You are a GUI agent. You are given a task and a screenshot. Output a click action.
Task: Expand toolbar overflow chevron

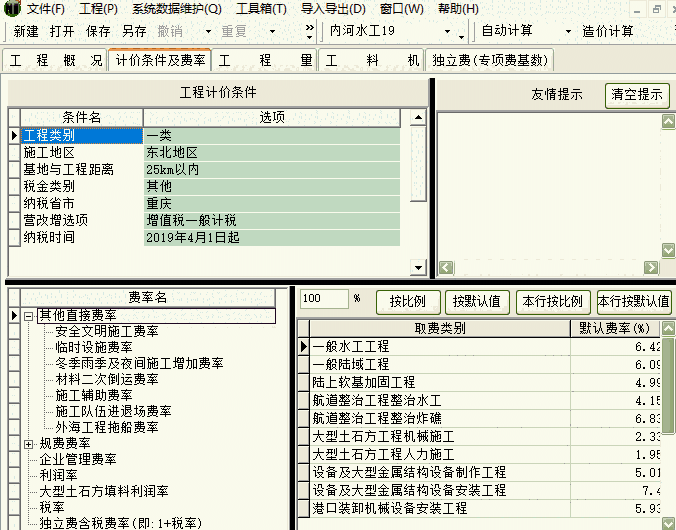[x=310, y=31]
